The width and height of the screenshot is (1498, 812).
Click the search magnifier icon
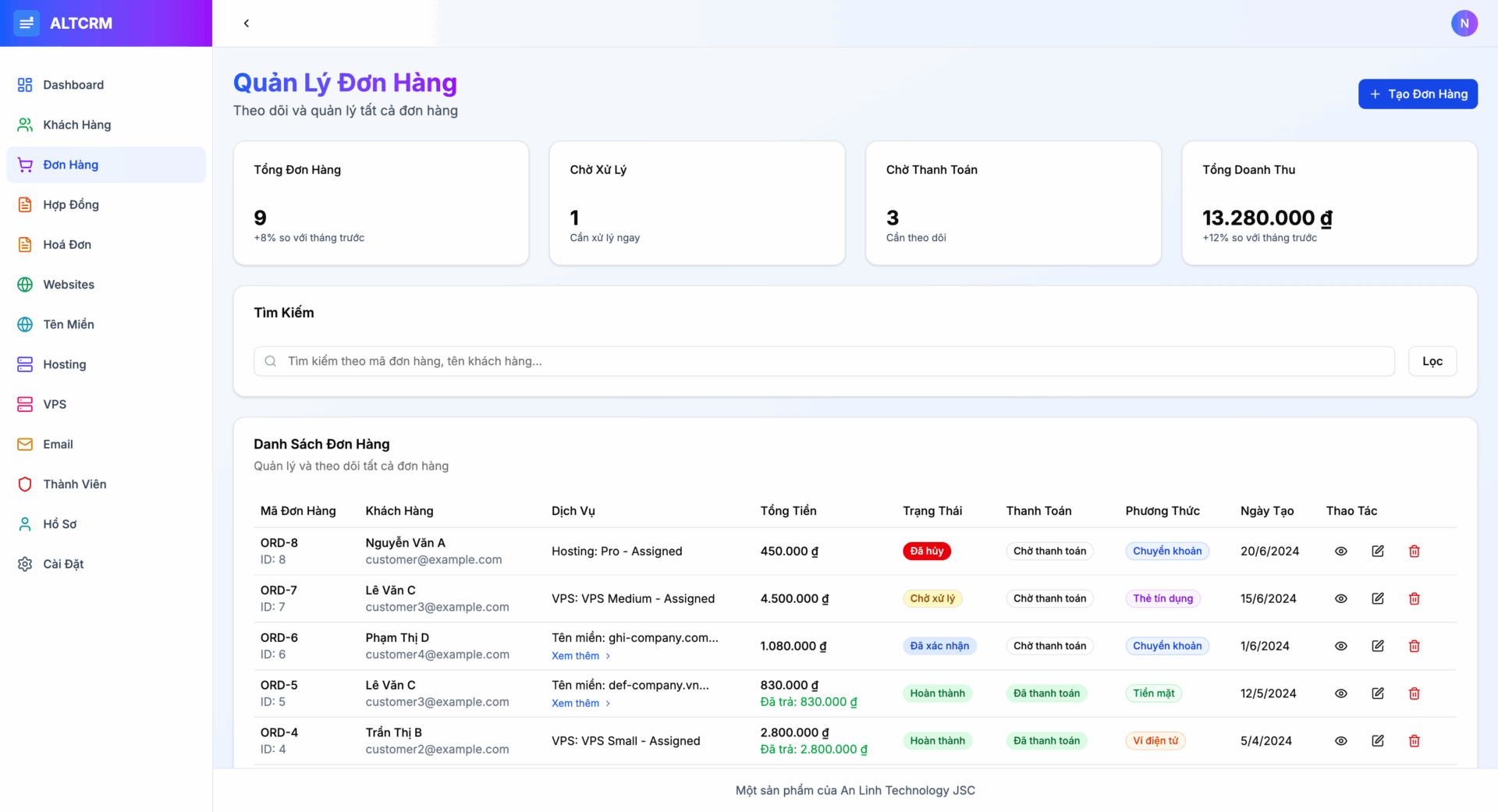click(x=270, y=361)
